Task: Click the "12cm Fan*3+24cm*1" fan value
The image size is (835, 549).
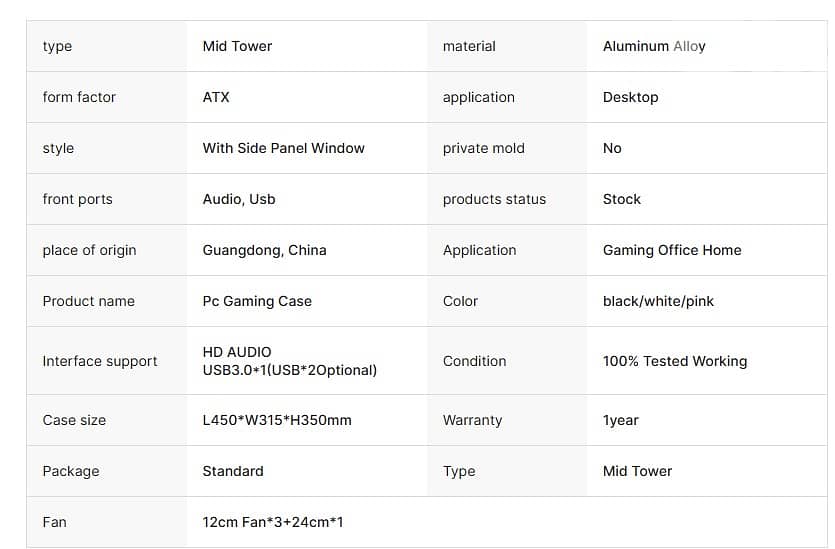Action: [x=273, y=522]
